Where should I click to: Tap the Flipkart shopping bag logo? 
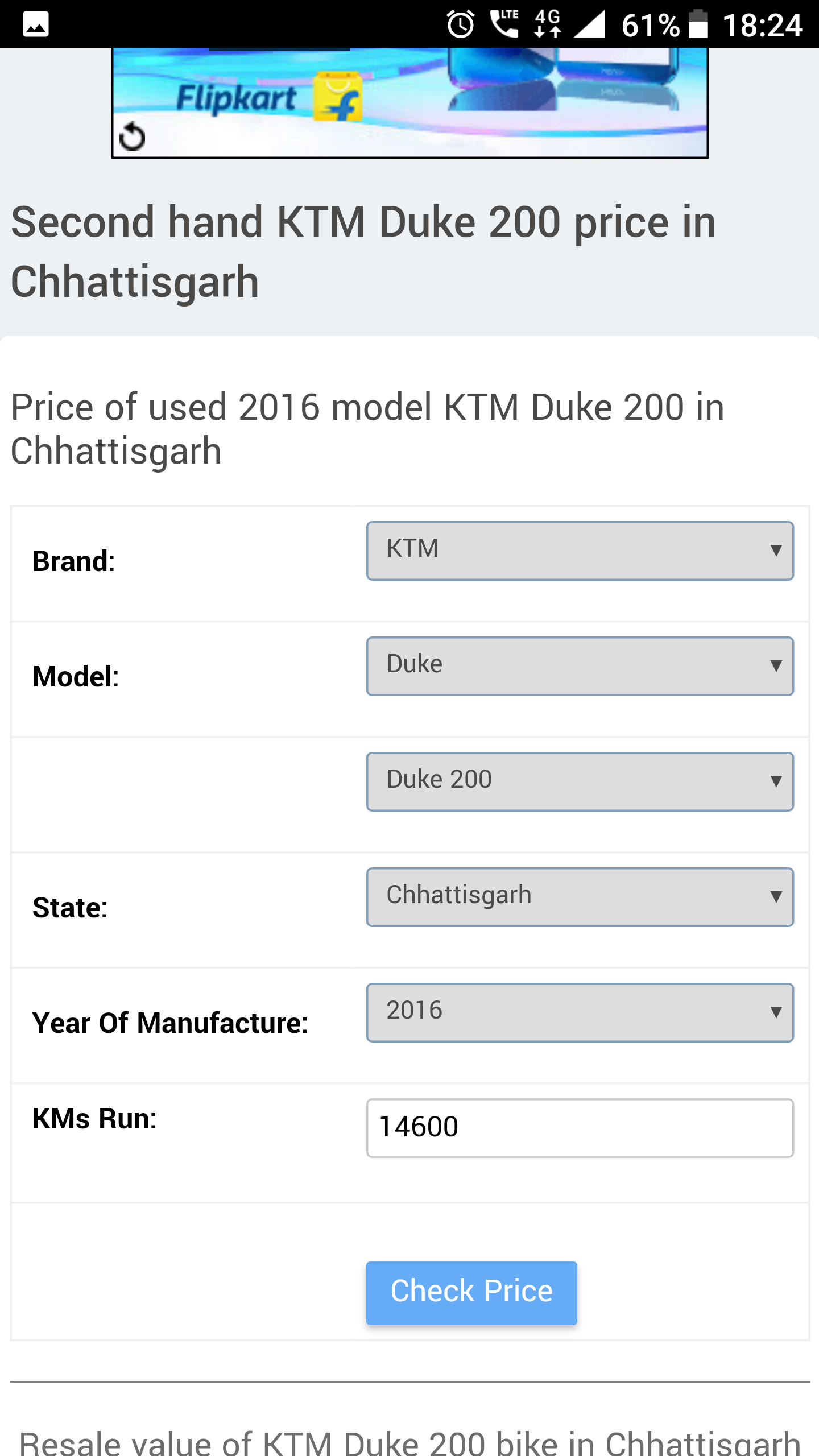pyautogui.click(x=338, y=97)
